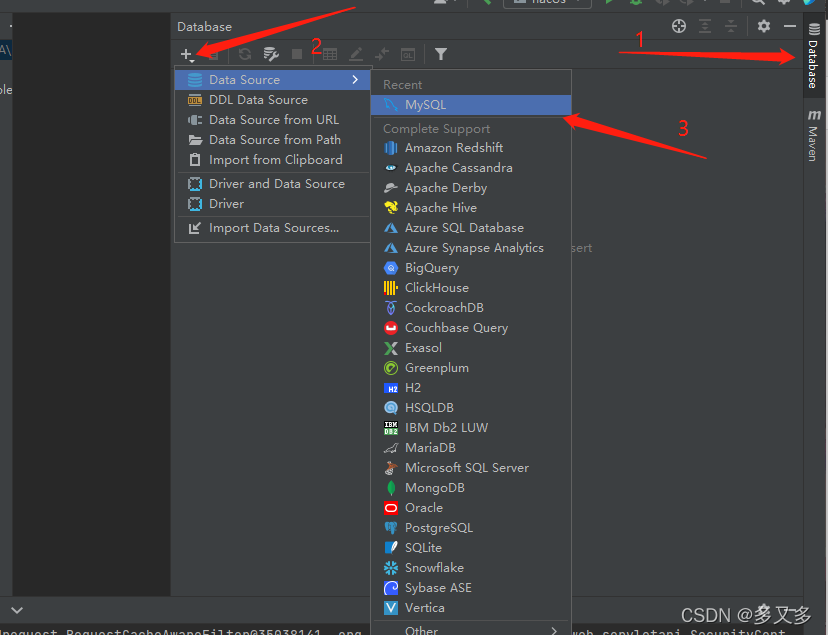Screen dimensions: 828x635
Task: Click Collapse All icon in Database header
Action: tap(731, 26)
